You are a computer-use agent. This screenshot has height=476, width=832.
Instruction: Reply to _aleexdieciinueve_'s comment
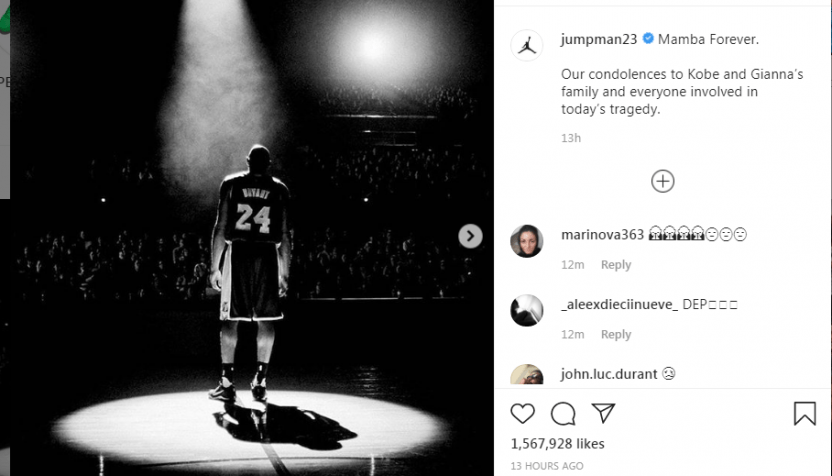pos(616,334)
